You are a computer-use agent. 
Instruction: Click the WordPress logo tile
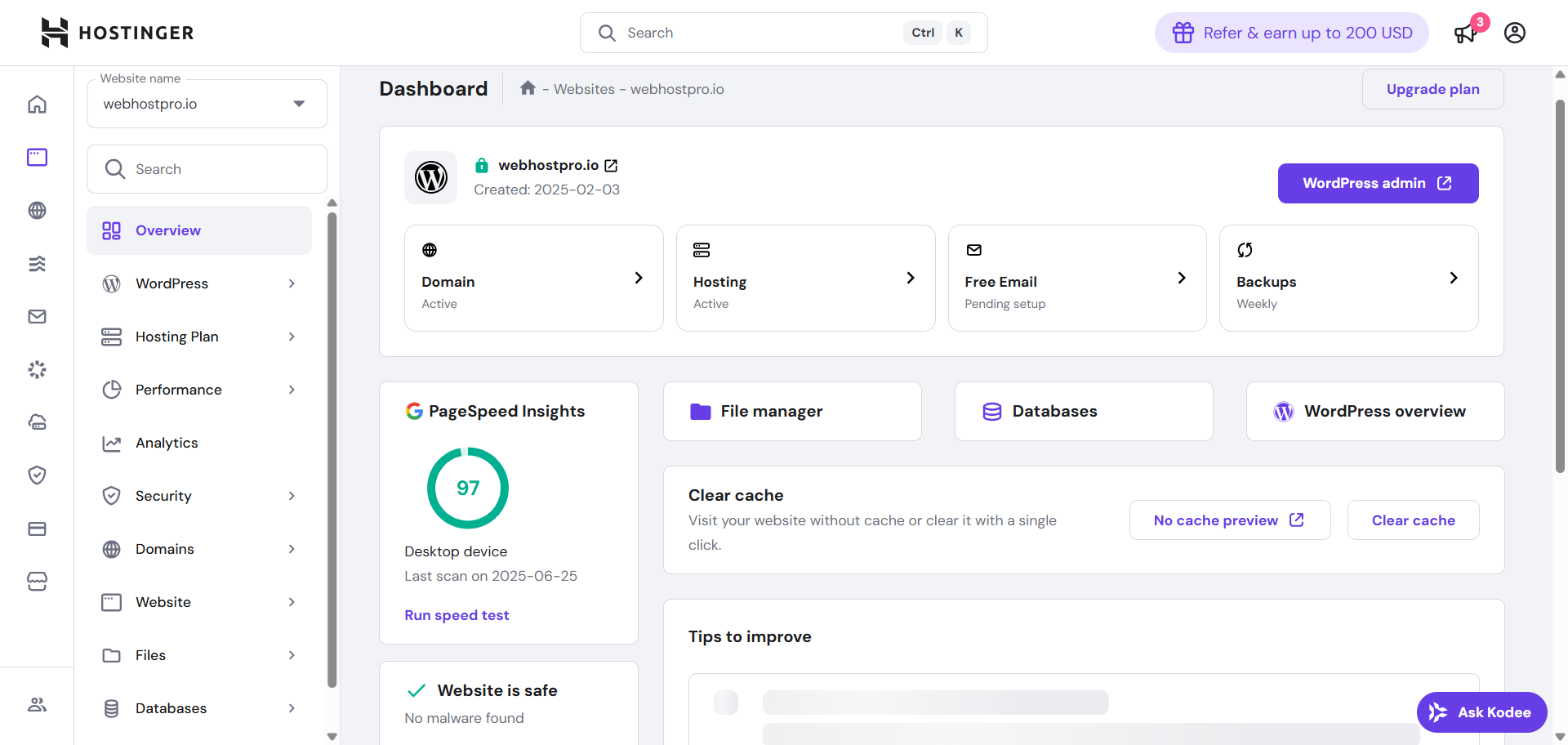click(x=431, y=177)
